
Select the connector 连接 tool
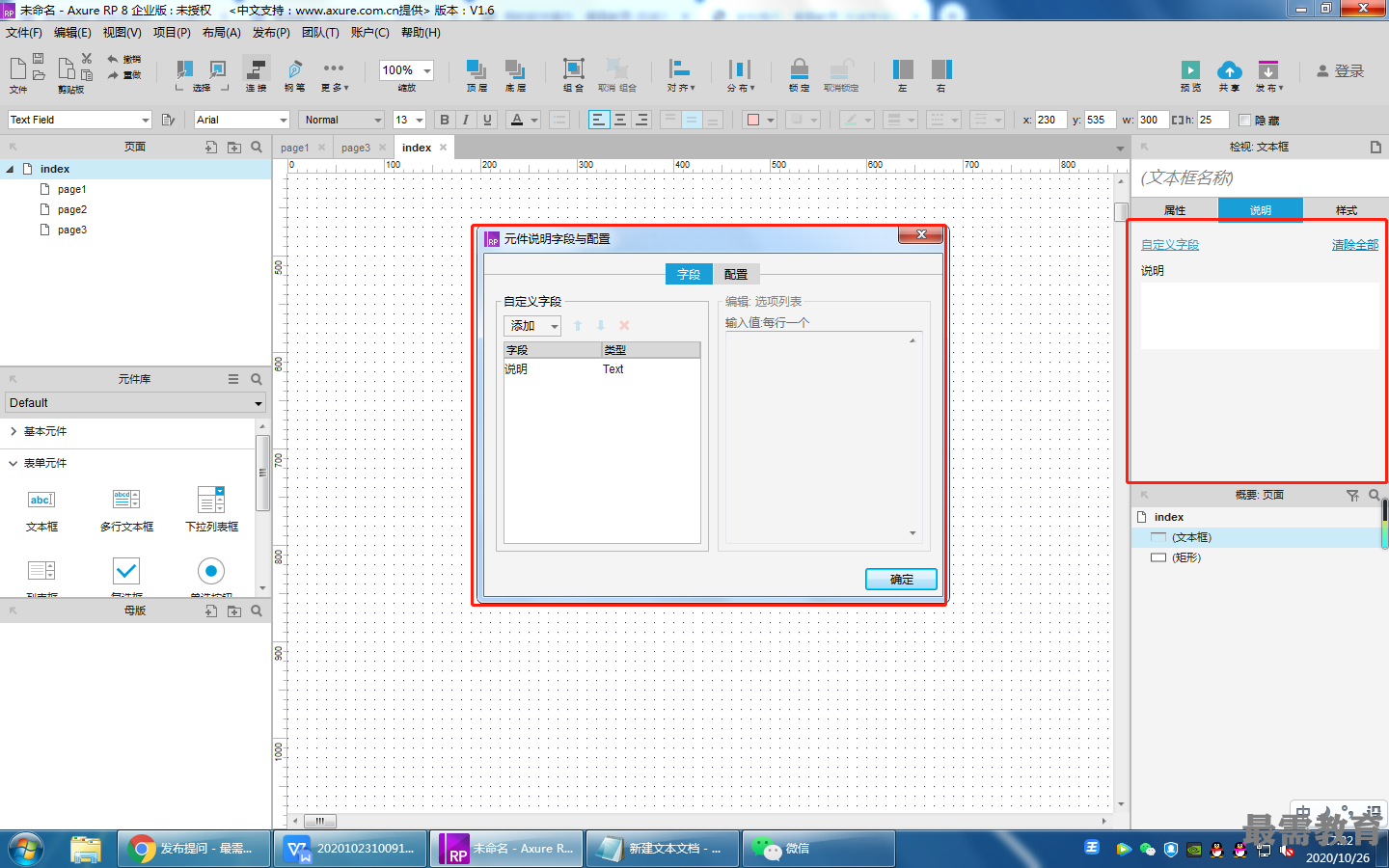[x=257, y=69]
